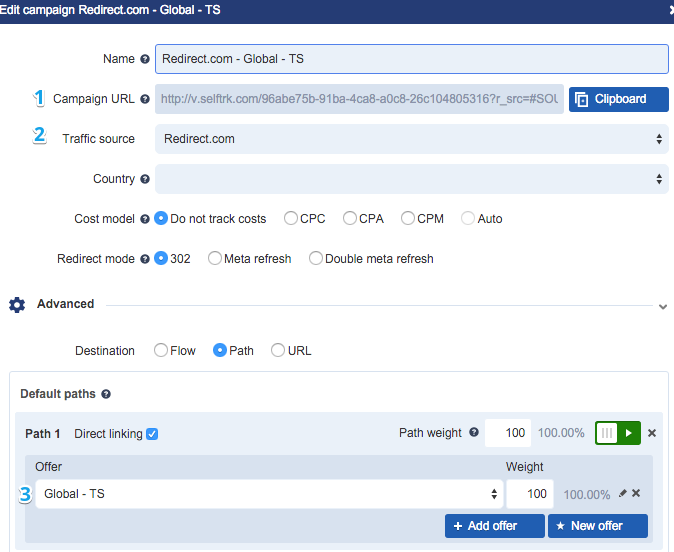Select Flow as the destination
Image resolution: width=674 pixels, height=552 pixels.
tap(161, 351)
